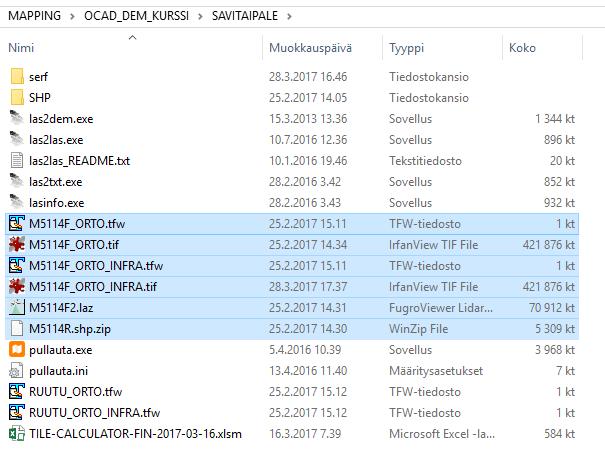Select the las2dem.exe application icon
Image resolution: width=605 pixels, height=456 pixels.
coord(17,118)
